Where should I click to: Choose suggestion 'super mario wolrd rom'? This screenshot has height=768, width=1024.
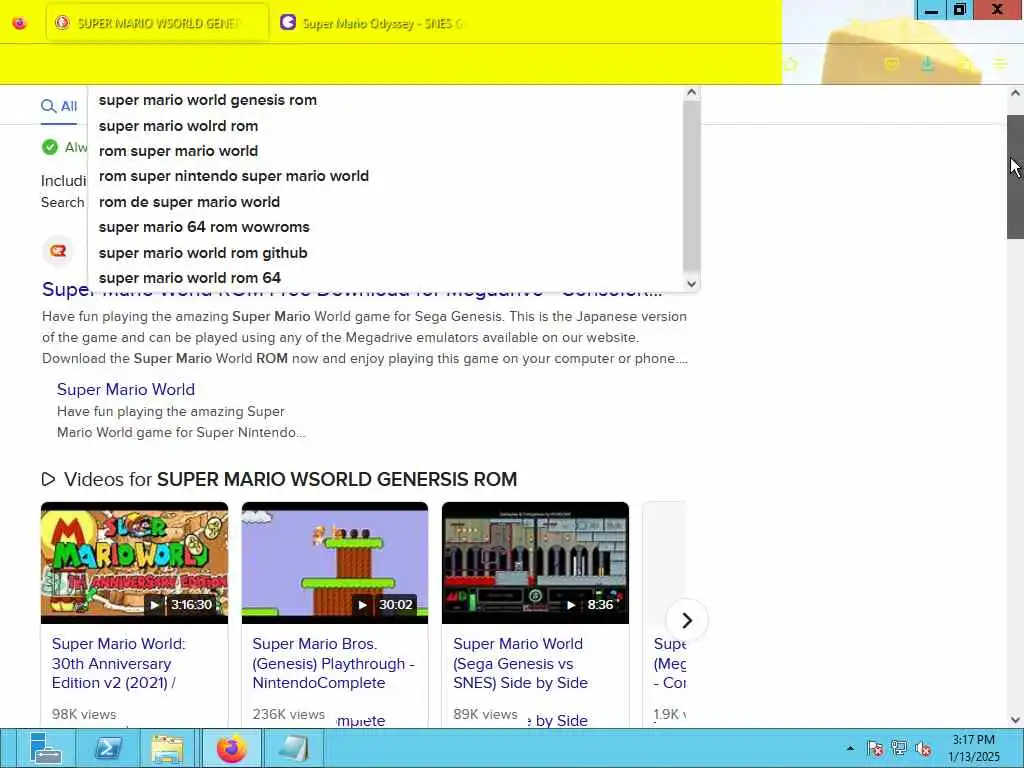178,125
